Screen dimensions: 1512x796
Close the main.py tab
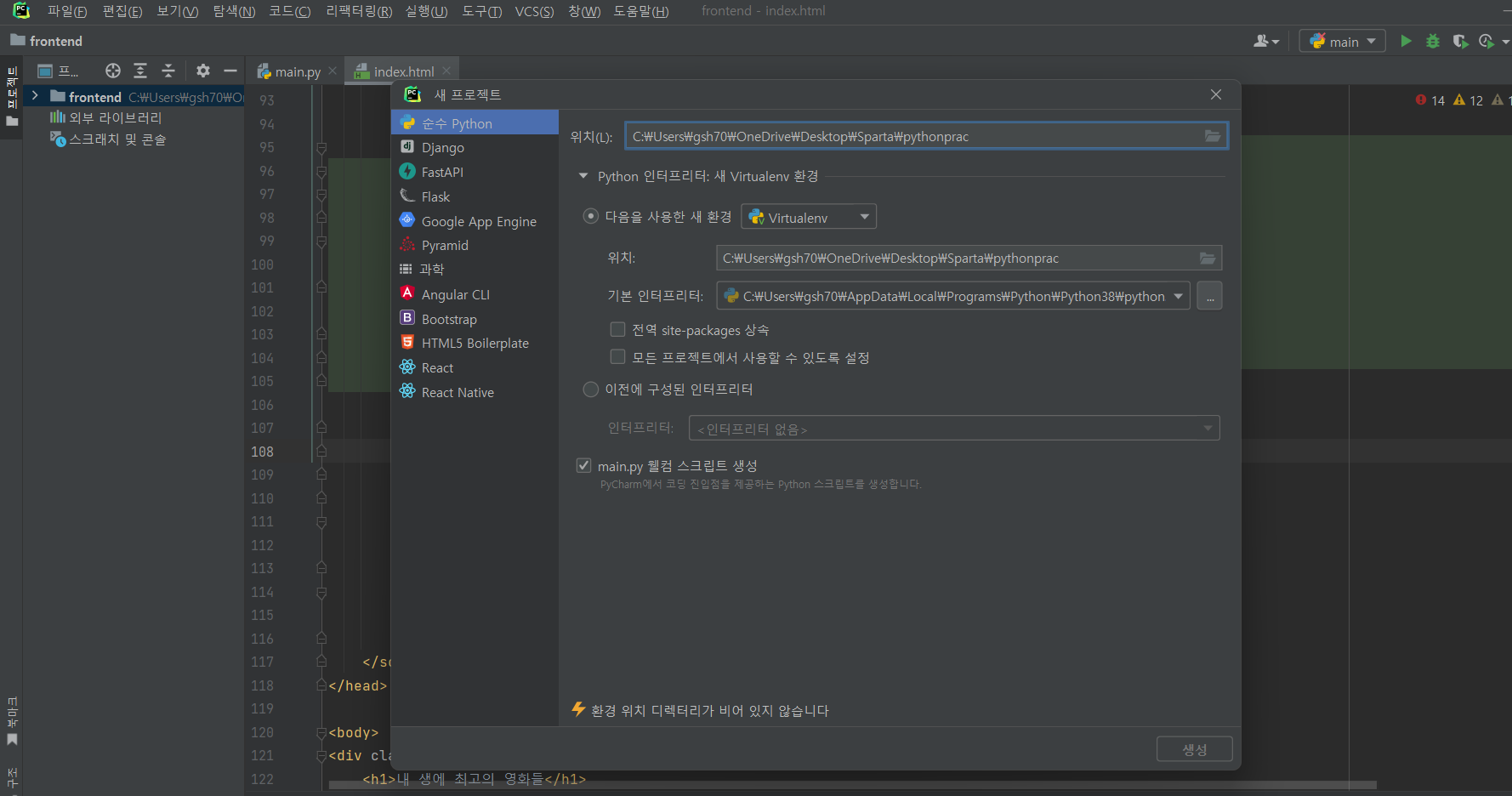tap(333, 71)
